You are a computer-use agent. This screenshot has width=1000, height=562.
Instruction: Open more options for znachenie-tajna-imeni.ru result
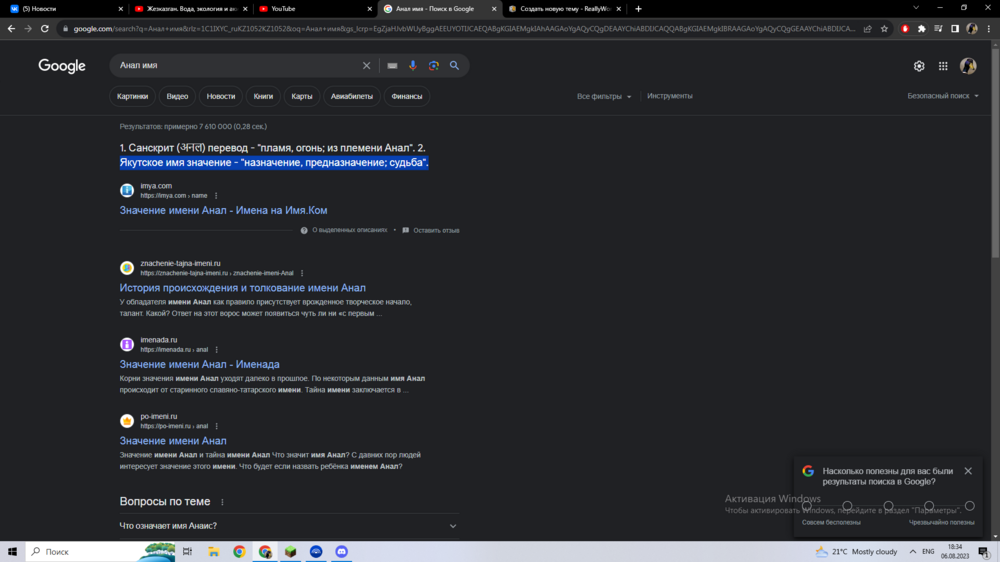pos(302,273)
